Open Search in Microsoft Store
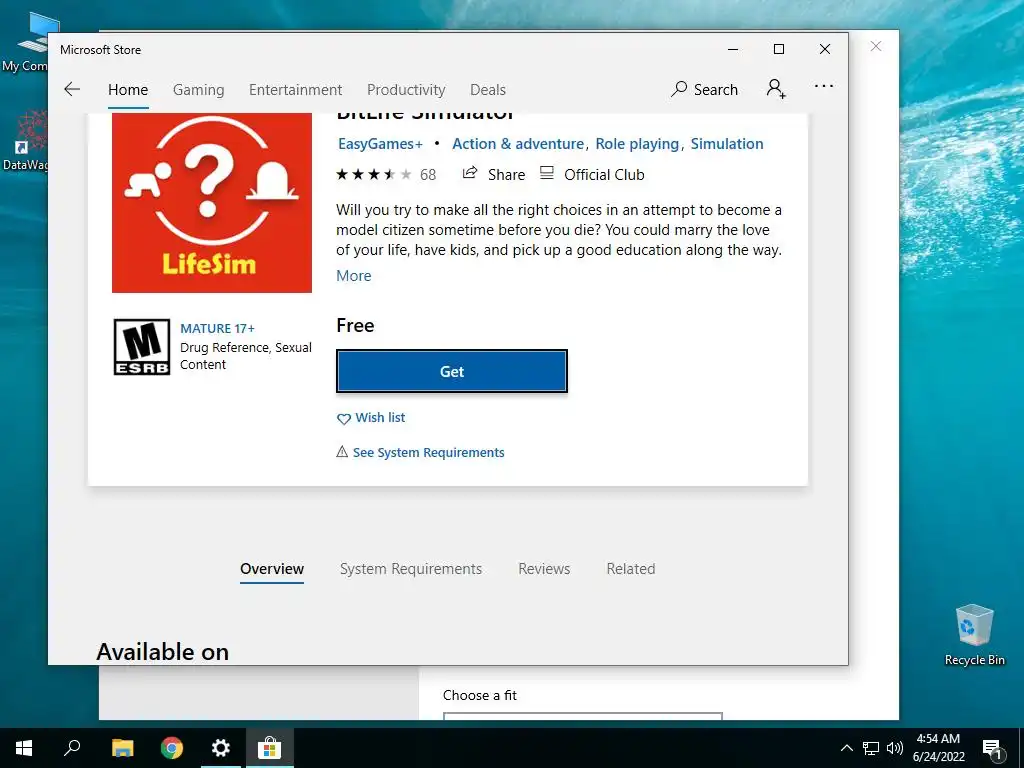The image size is (1024, 768). (704, 89)
